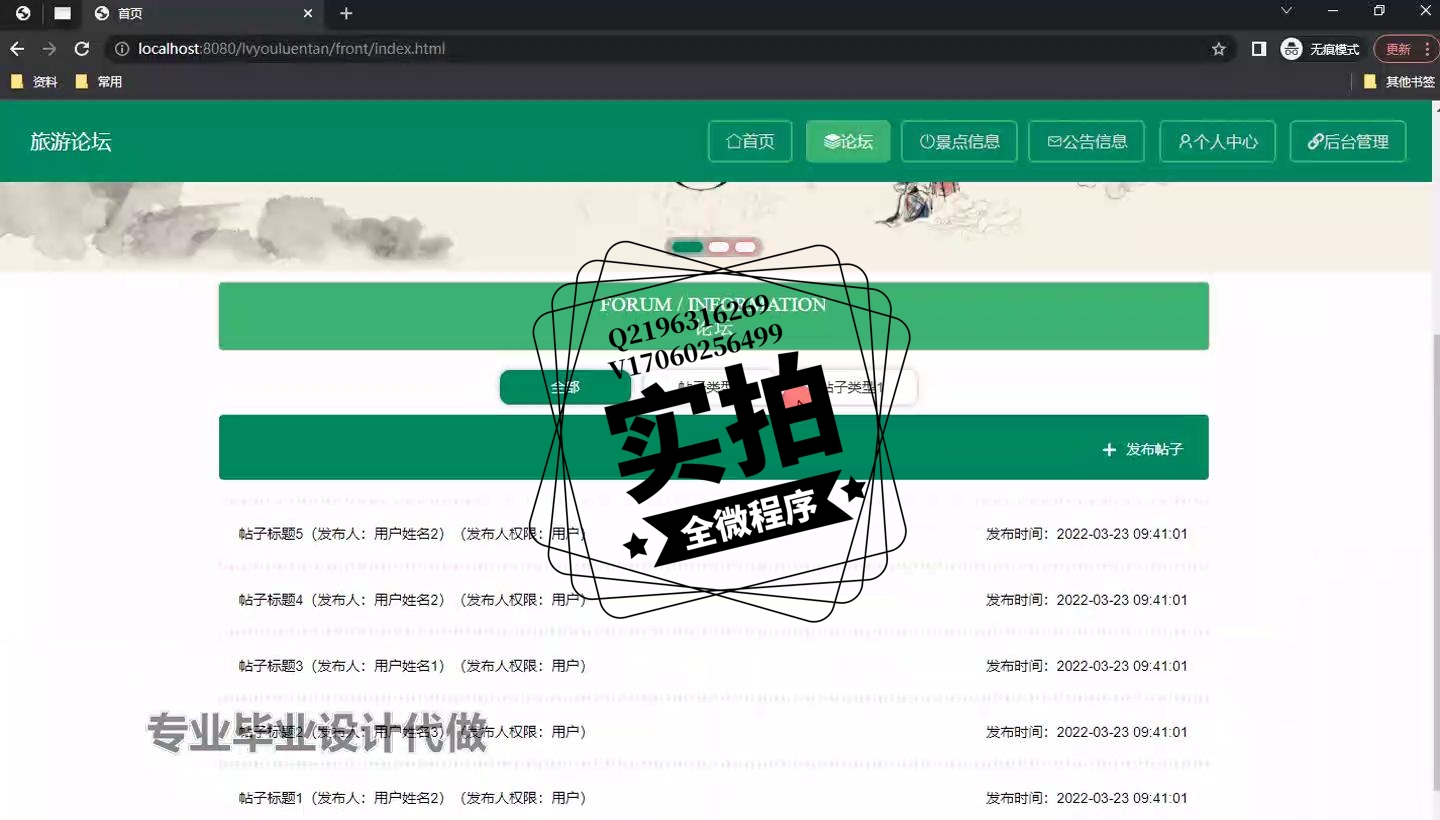Open the 首页 navigation button
Viewport: 1440px width, 820px height.
[x=750, y=141]
